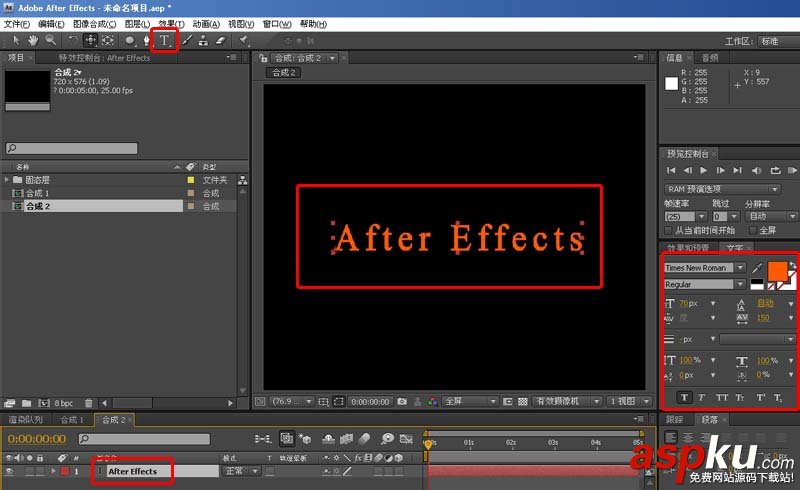This screenshot has width=800, height=490.
Task: Toggle transparency grid in viewer
Action: pyautogui.click(x=522, y=402)
